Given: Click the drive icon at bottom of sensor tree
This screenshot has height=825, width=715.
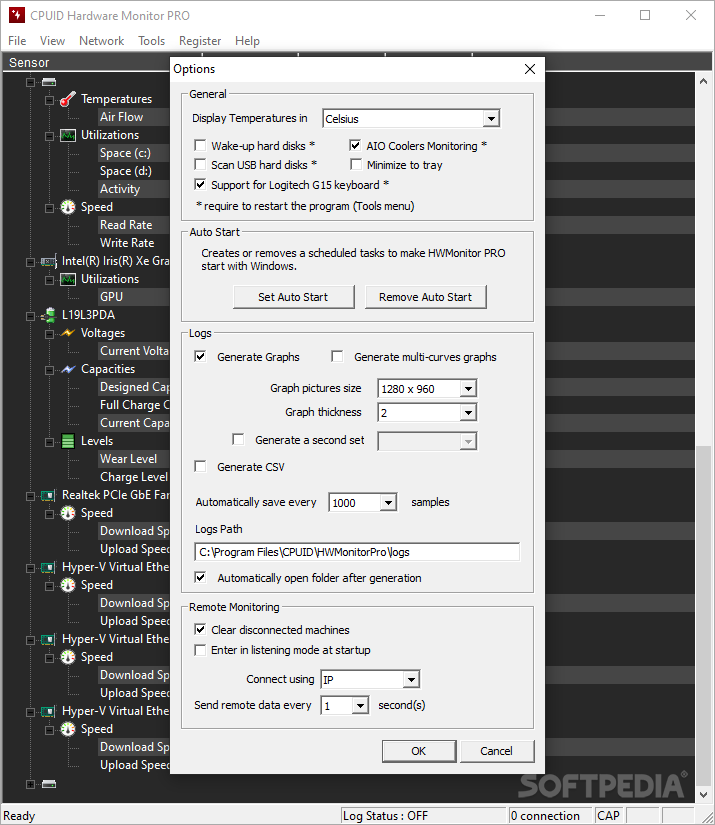Looking at the screenshot, I should pyautogui.click(x=49, y=784).
